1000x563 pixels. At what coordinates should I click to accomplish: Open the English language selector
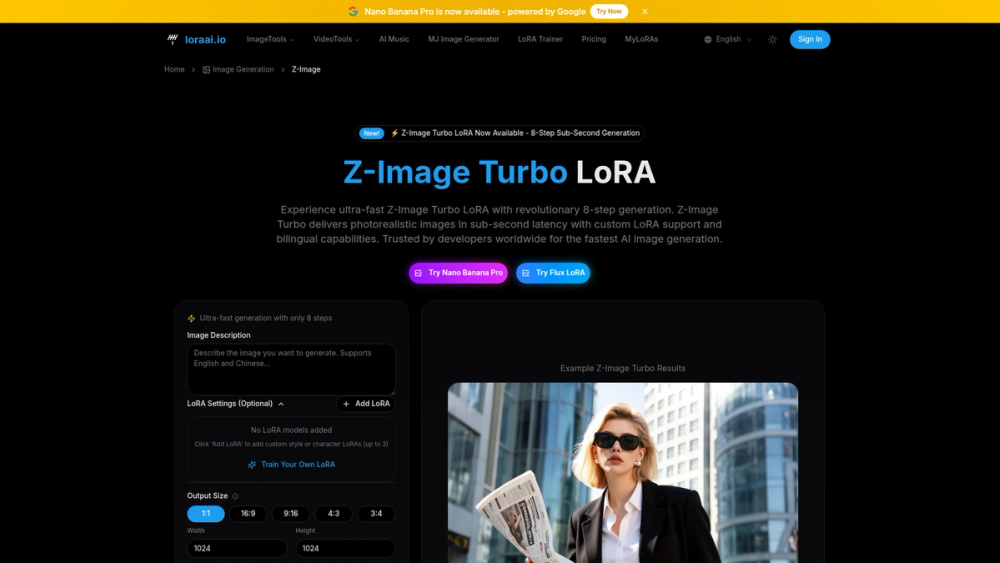coord(728,40)
